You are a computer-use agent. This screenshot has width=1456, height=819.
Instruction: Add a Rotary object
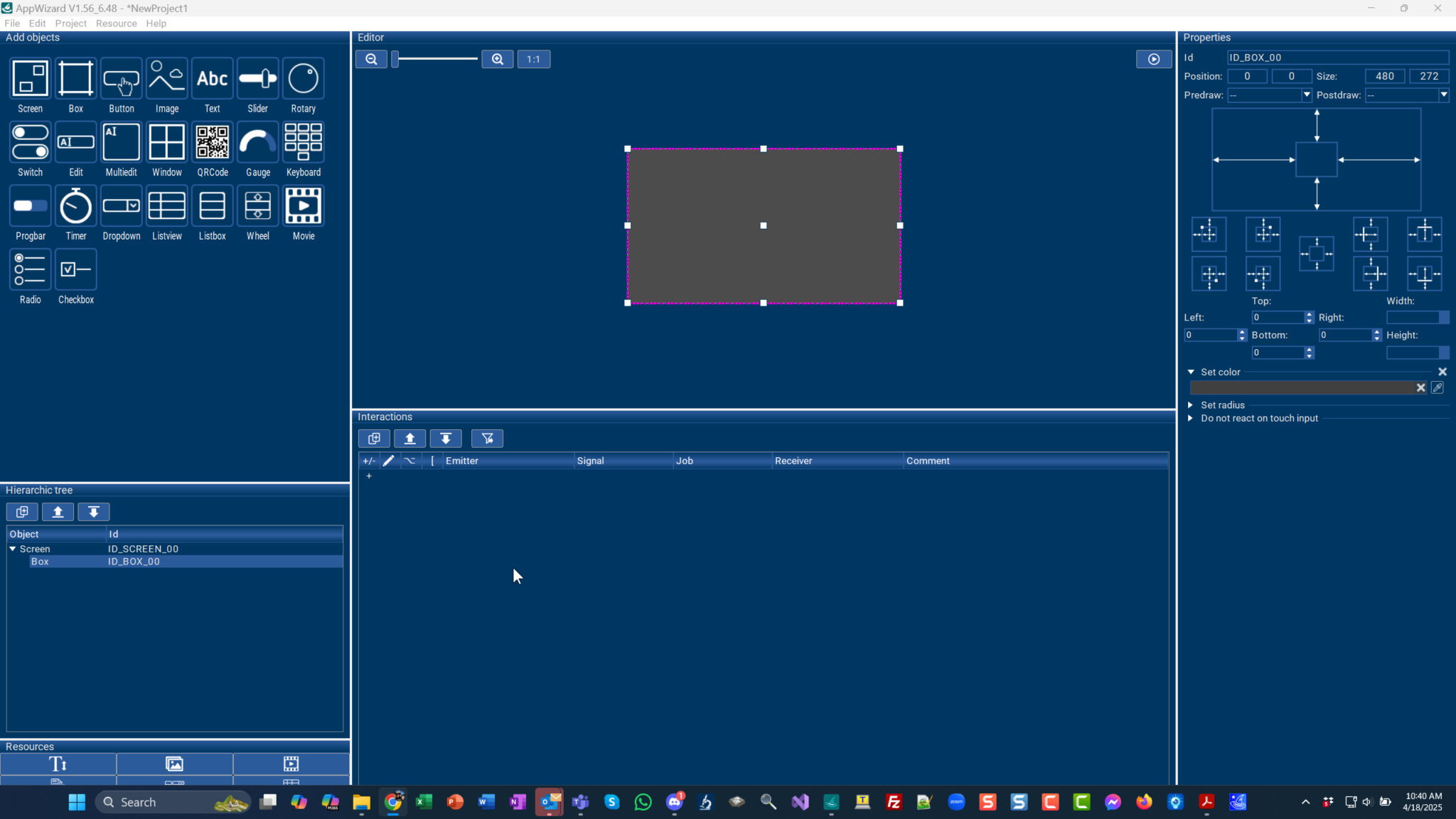pyautogui.click(x=303, y=78)
